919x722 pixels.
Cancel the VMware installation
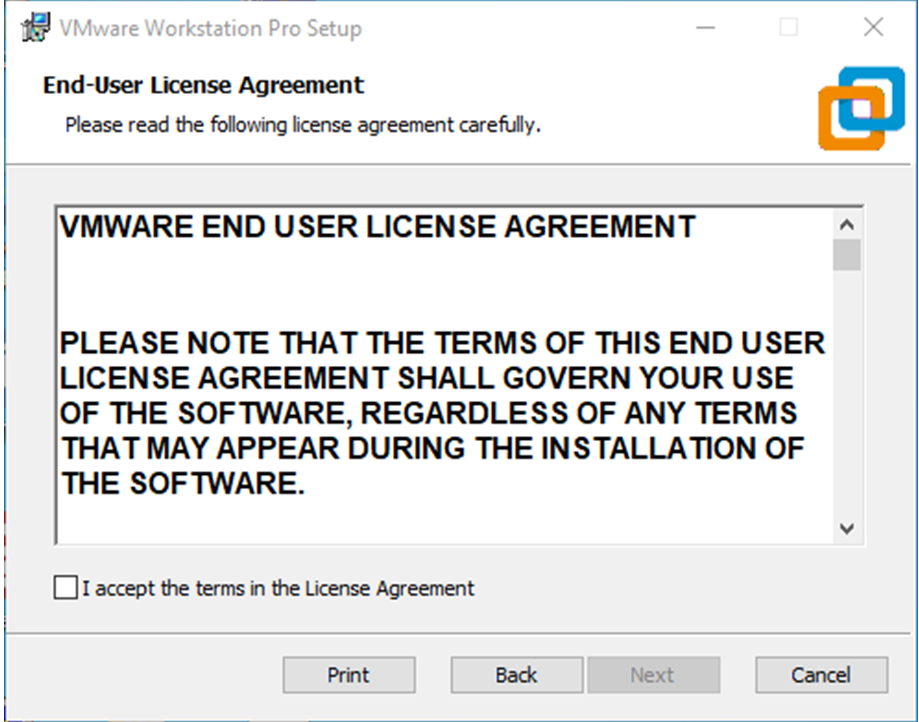click(x=821, y=675)
